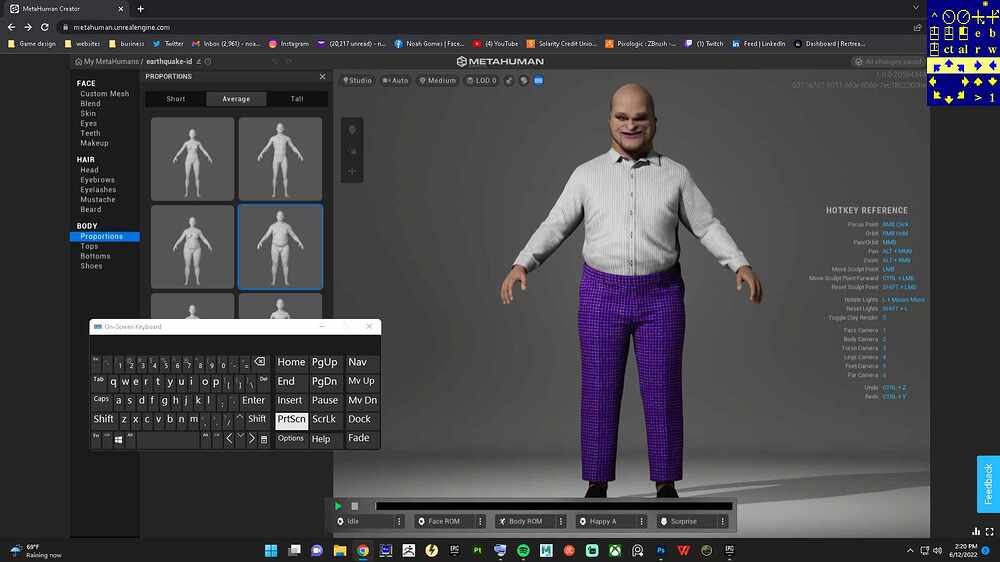Open the Beard section
This screenshot has width=1000, height=562.
point(91,210)
